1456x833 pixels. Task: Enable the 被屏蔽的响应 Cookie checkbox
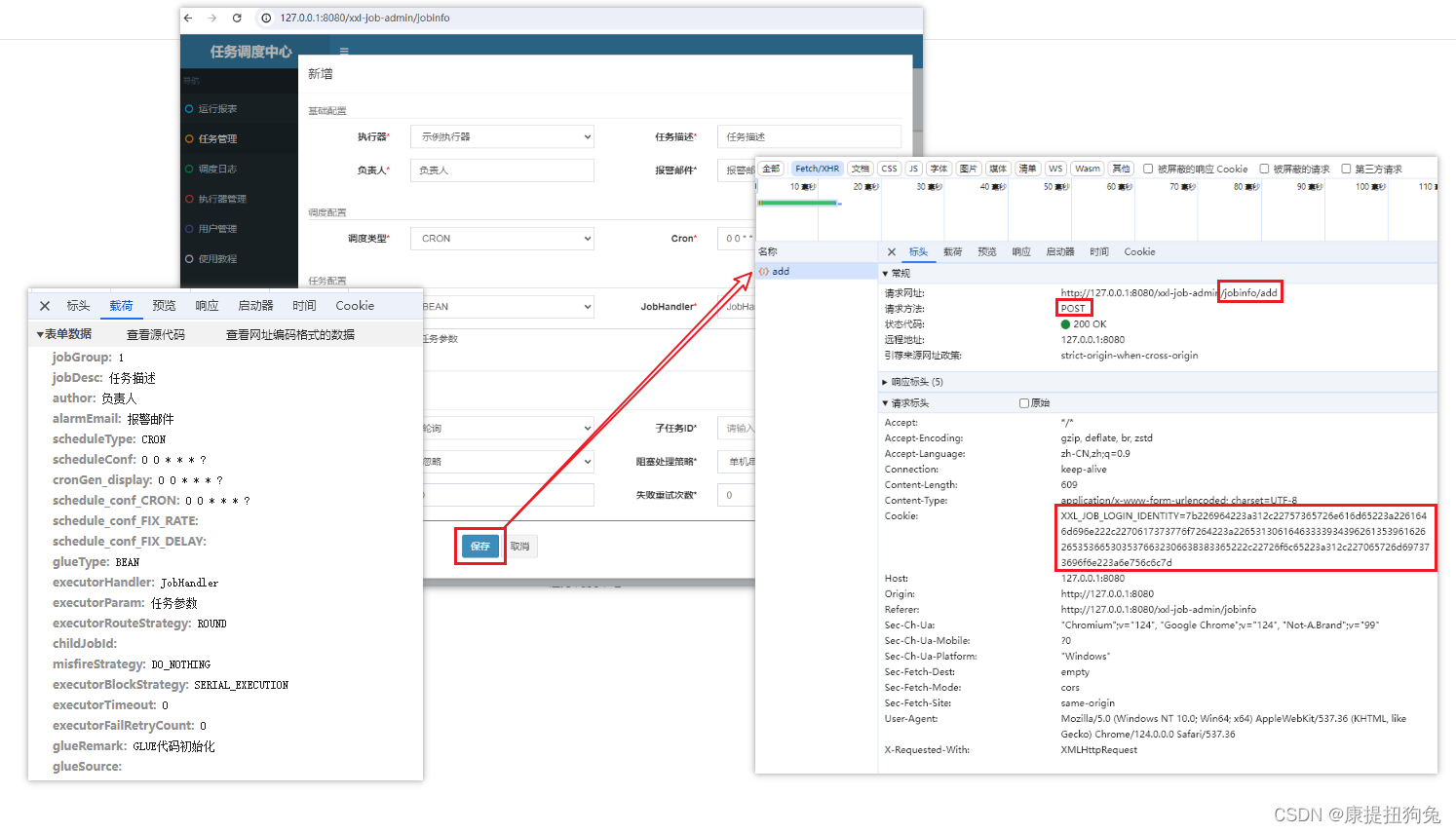[1148, 169]
